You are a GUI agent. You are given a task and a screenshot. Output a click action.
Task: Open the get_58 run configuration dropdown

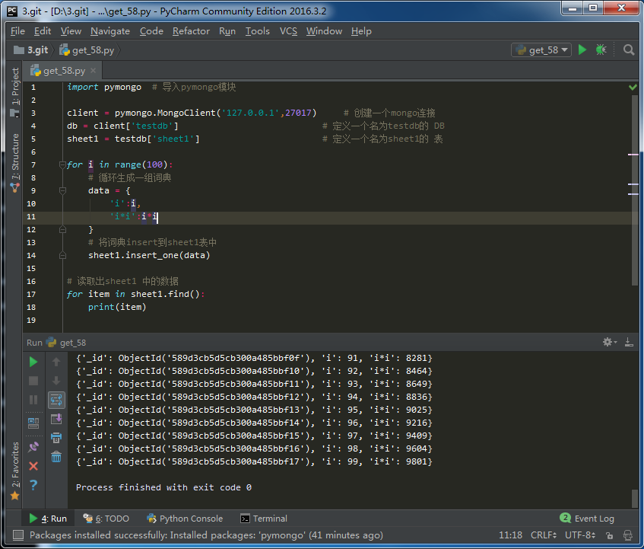coord(541,50)
